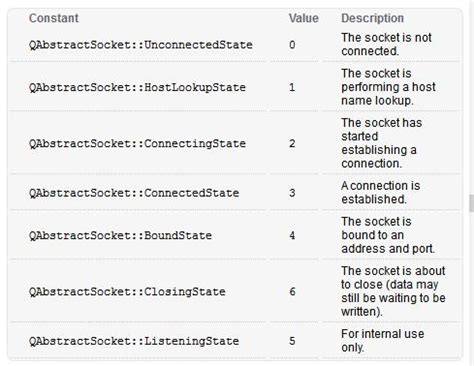Screen dimensions: 474x366
Task: Click value 3 in ConnectedState row
Action: pyautogui.click(x=292, y=193)
